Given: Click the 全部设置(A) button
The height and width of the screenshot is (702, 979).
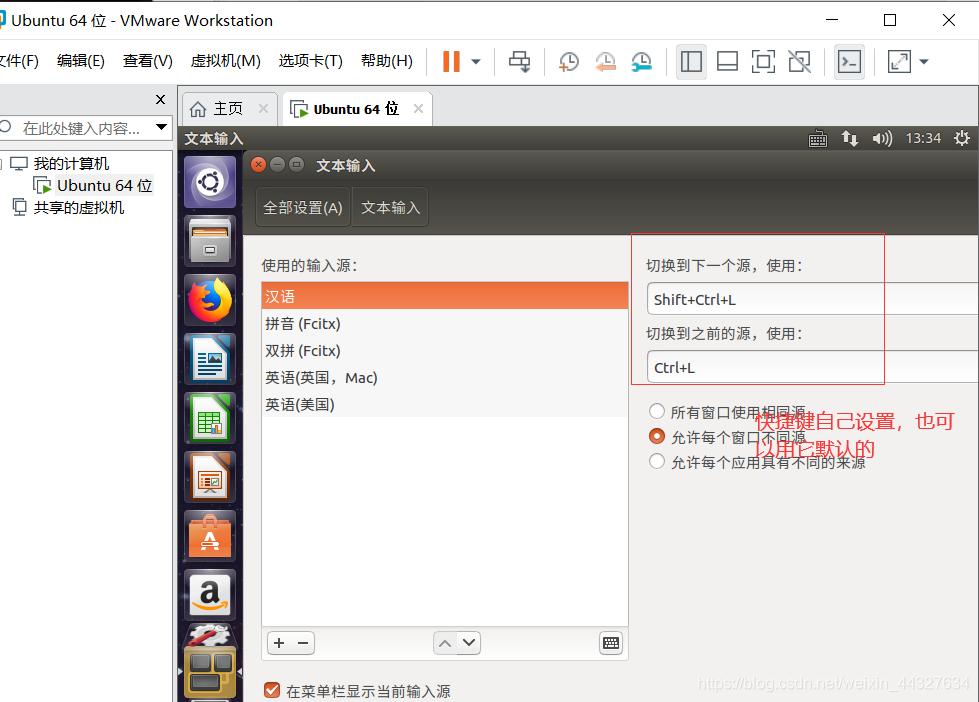Looking at the screenshot, I should coord(303,207).
